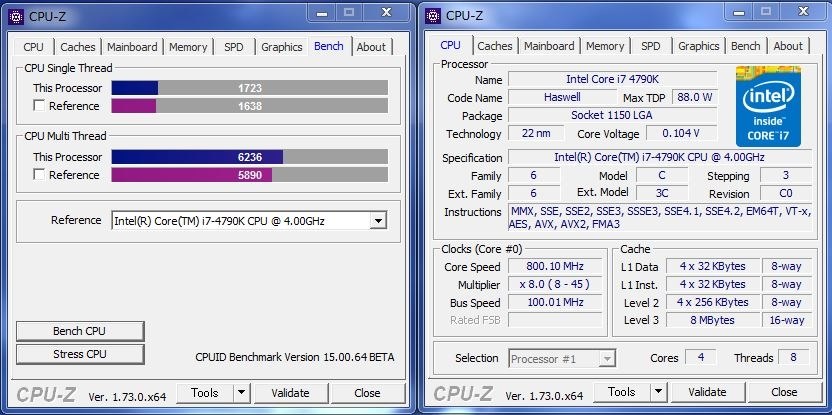This screenshot has height=415, width=832.
Task: Open the Memory tab in the right CPU window
Action: 605,46
